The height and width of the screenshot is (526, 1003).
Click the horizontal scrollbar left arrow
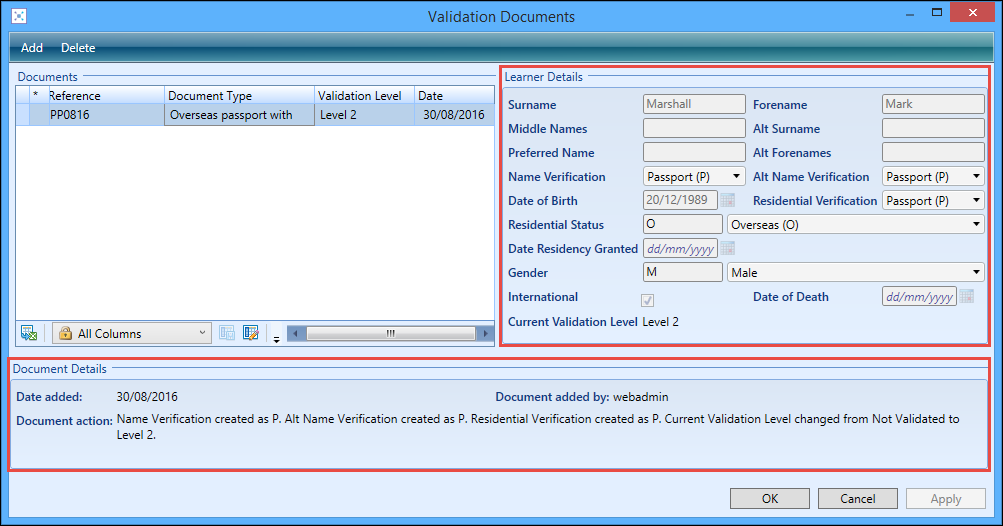pos(295,333)
